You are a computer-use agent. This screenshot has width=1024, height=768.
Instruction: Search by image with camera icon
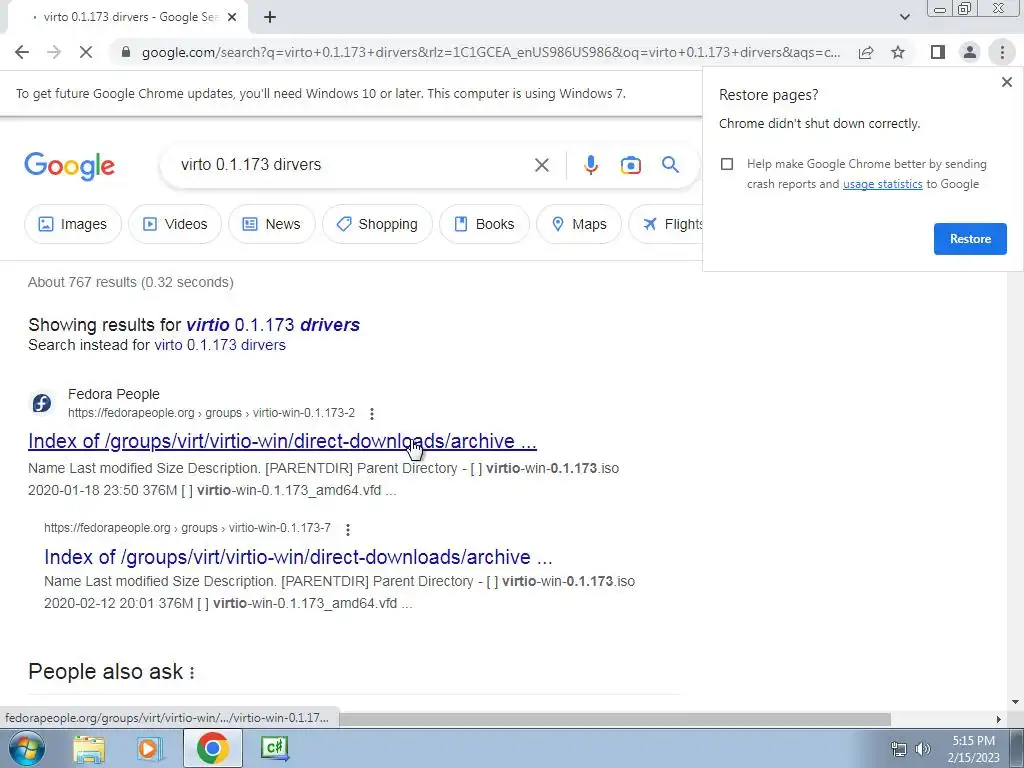coord(630,165)
